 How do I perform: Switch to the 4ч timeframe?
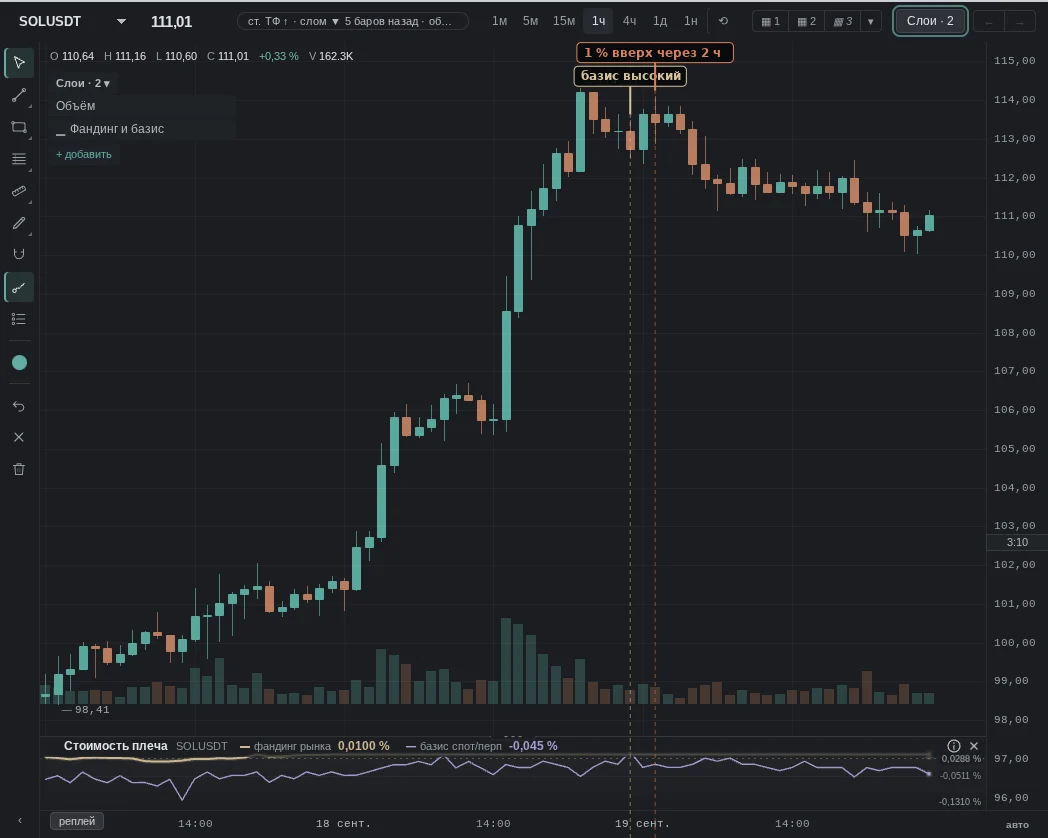coord(629,21)
